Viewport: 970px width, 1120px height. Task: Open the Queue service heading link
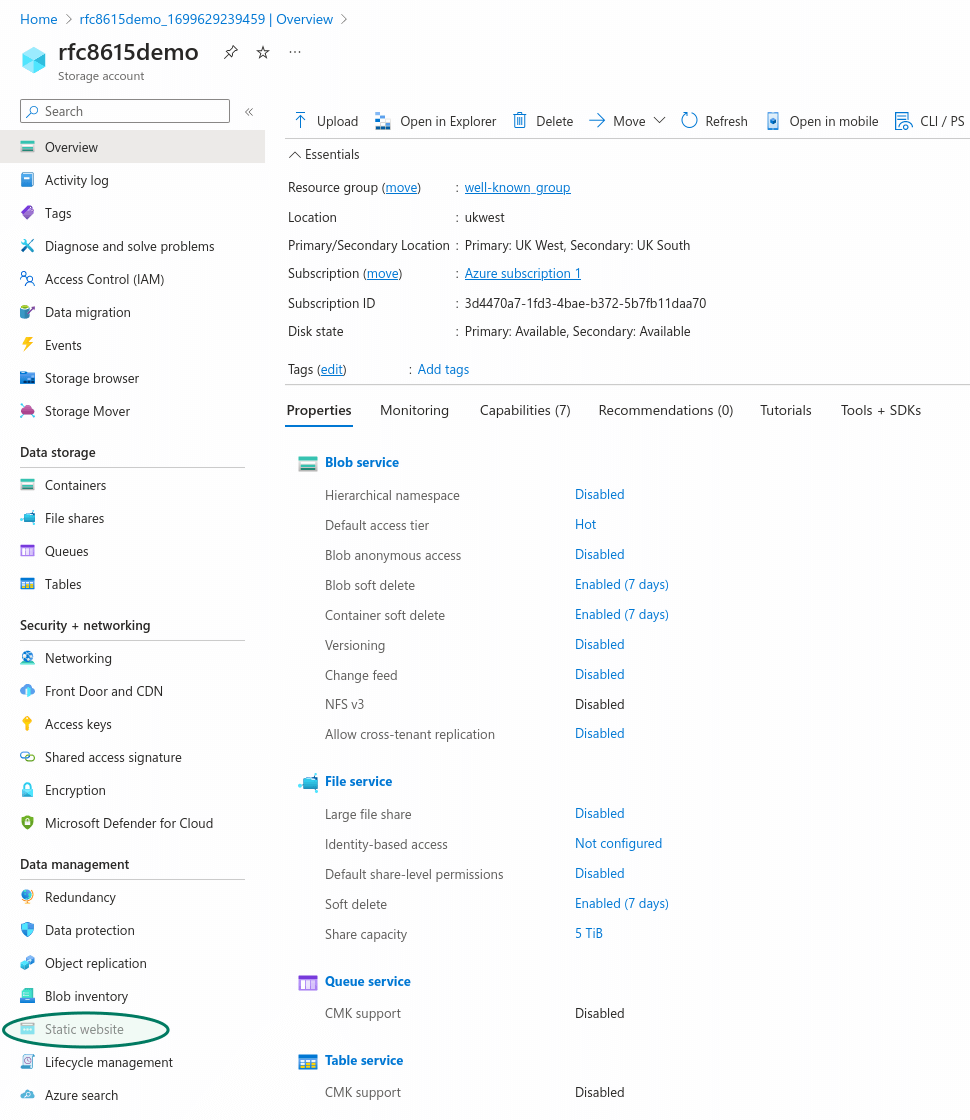coord(368,981)
